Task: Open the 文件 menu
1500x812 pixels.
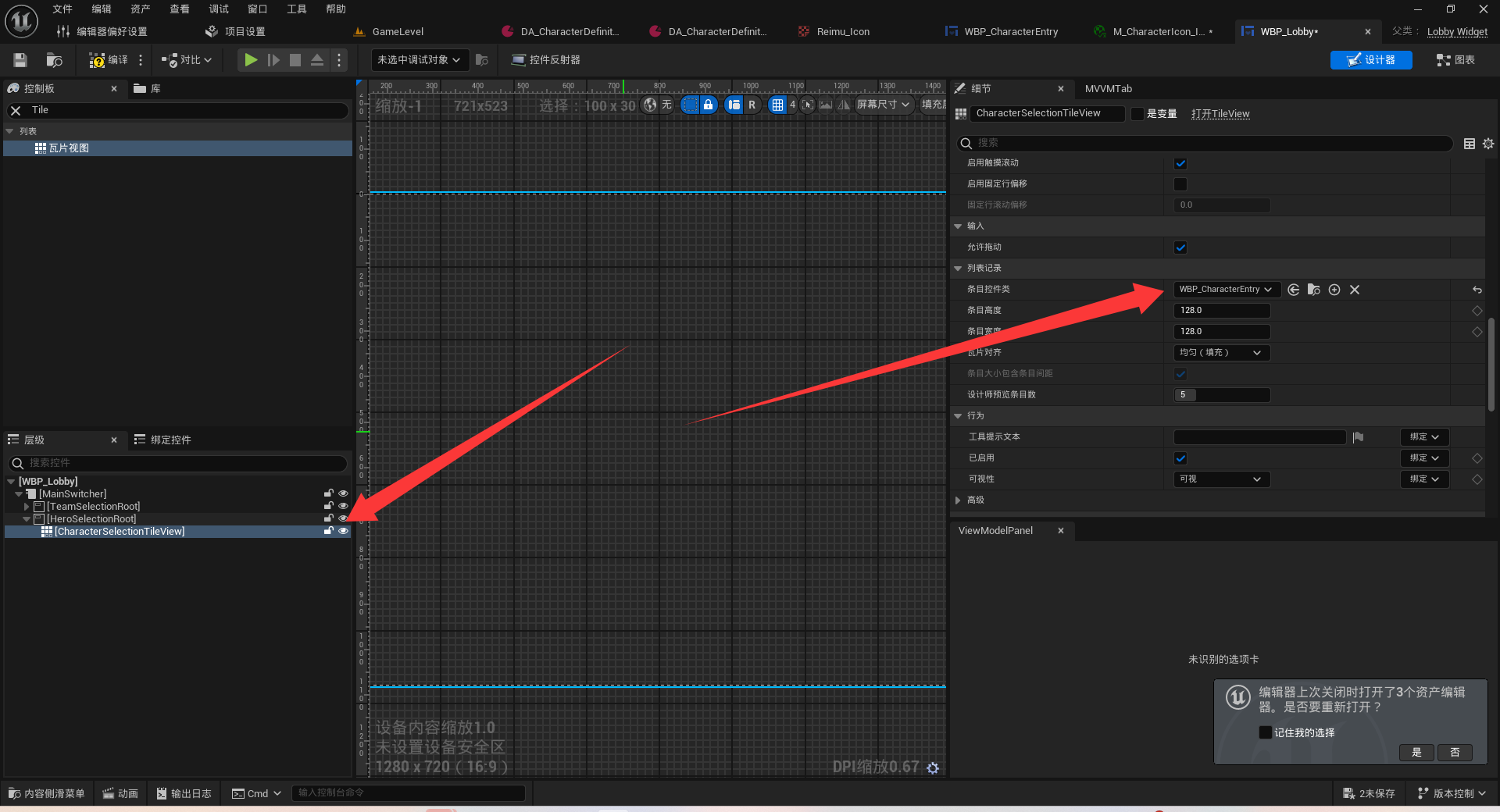Action: point(62,9)
